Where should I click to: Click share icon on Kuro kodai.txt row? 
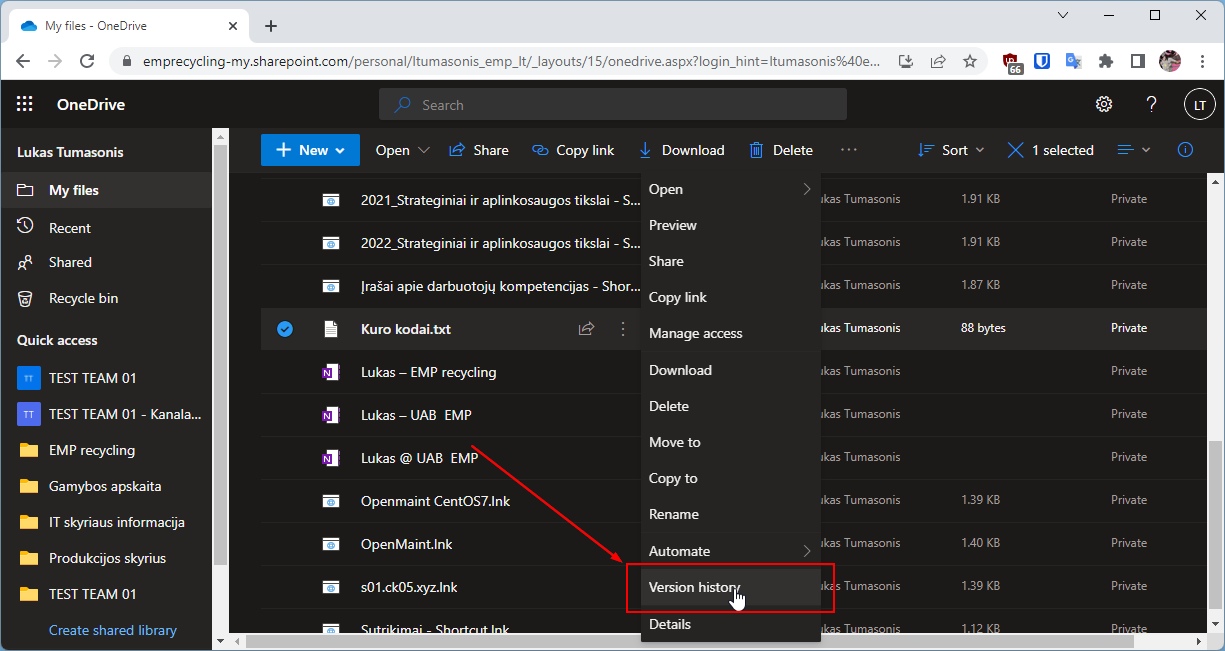click(x=587, y=328)
